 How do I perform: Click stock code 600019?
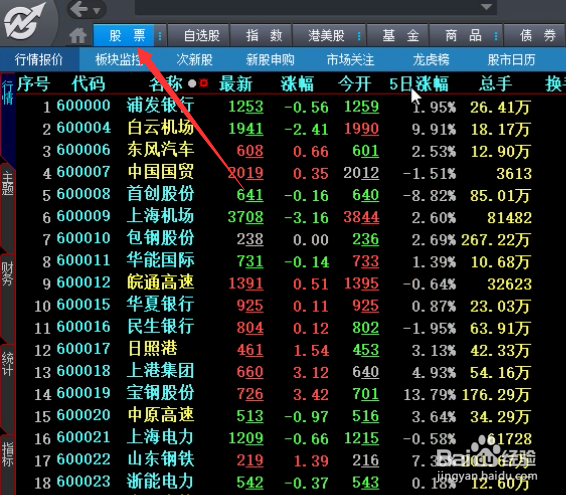(x=83, y=393)
